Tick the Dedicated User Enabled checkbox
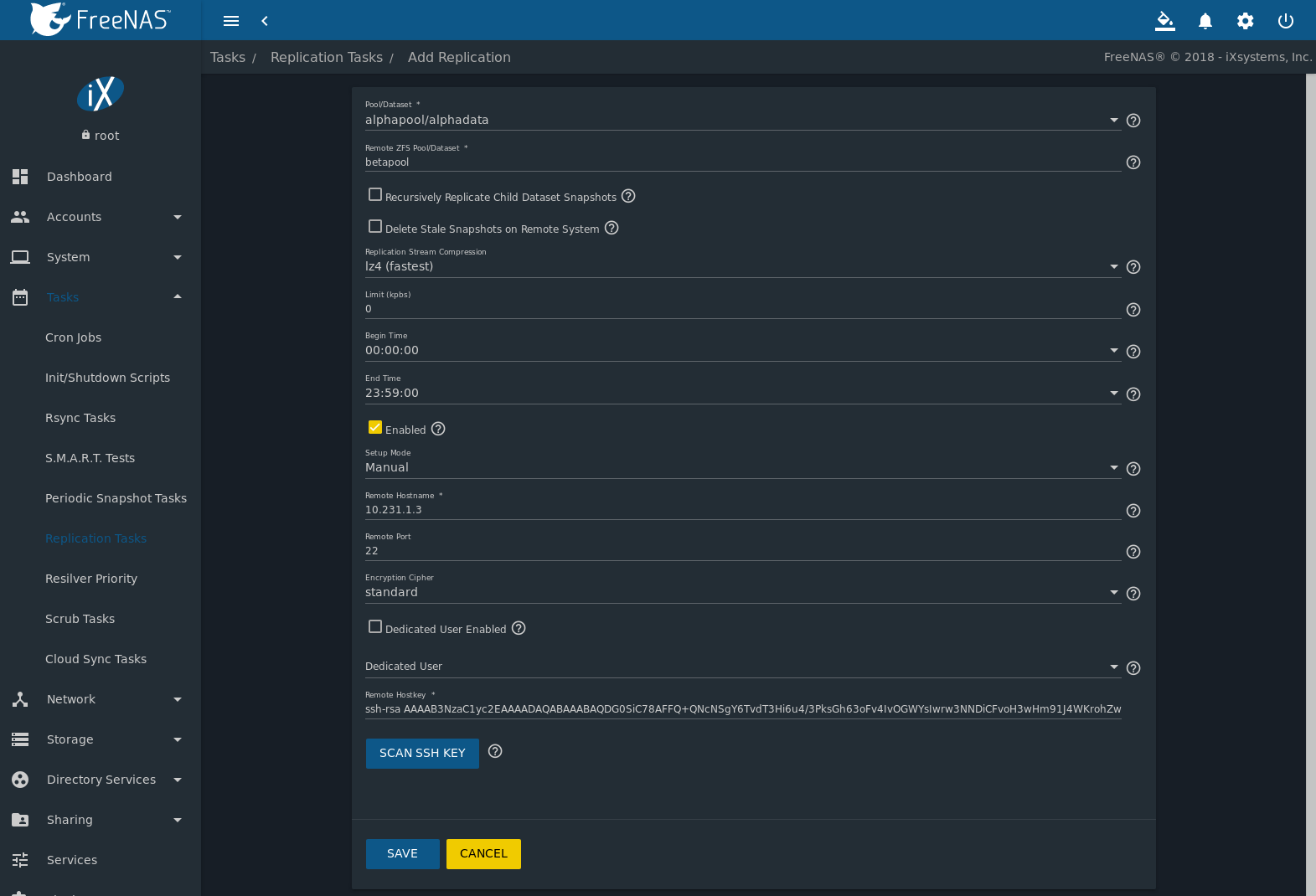Viewport: 1316px width, 896px height. pos(375,626)
